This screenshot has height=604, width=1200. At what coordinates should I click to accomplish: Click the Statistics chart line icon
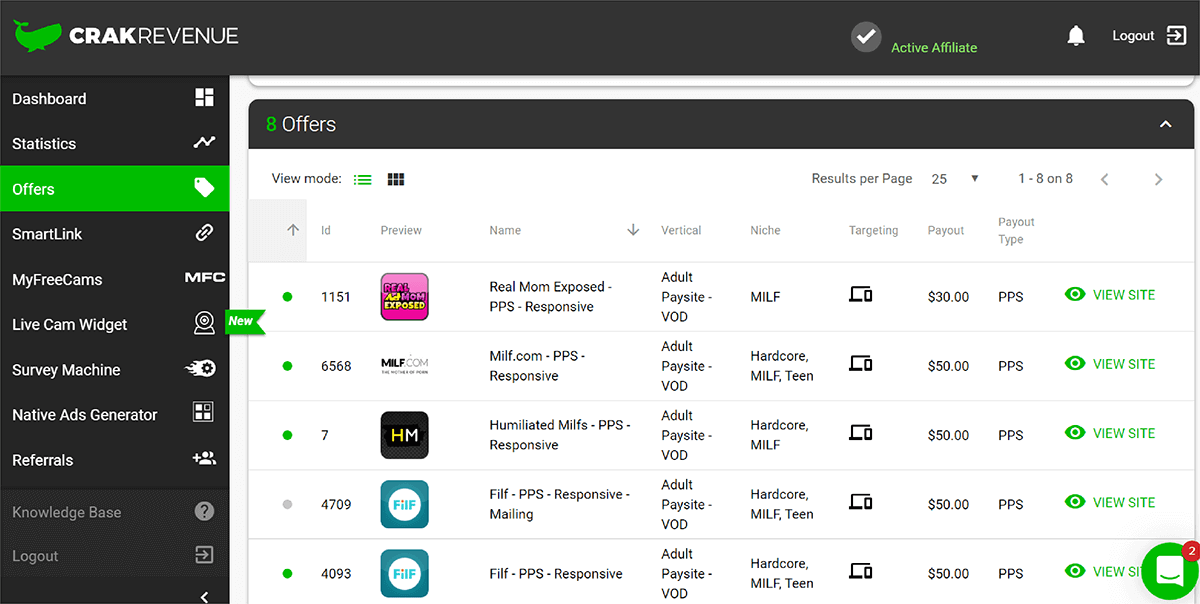[x=204, y=143]
